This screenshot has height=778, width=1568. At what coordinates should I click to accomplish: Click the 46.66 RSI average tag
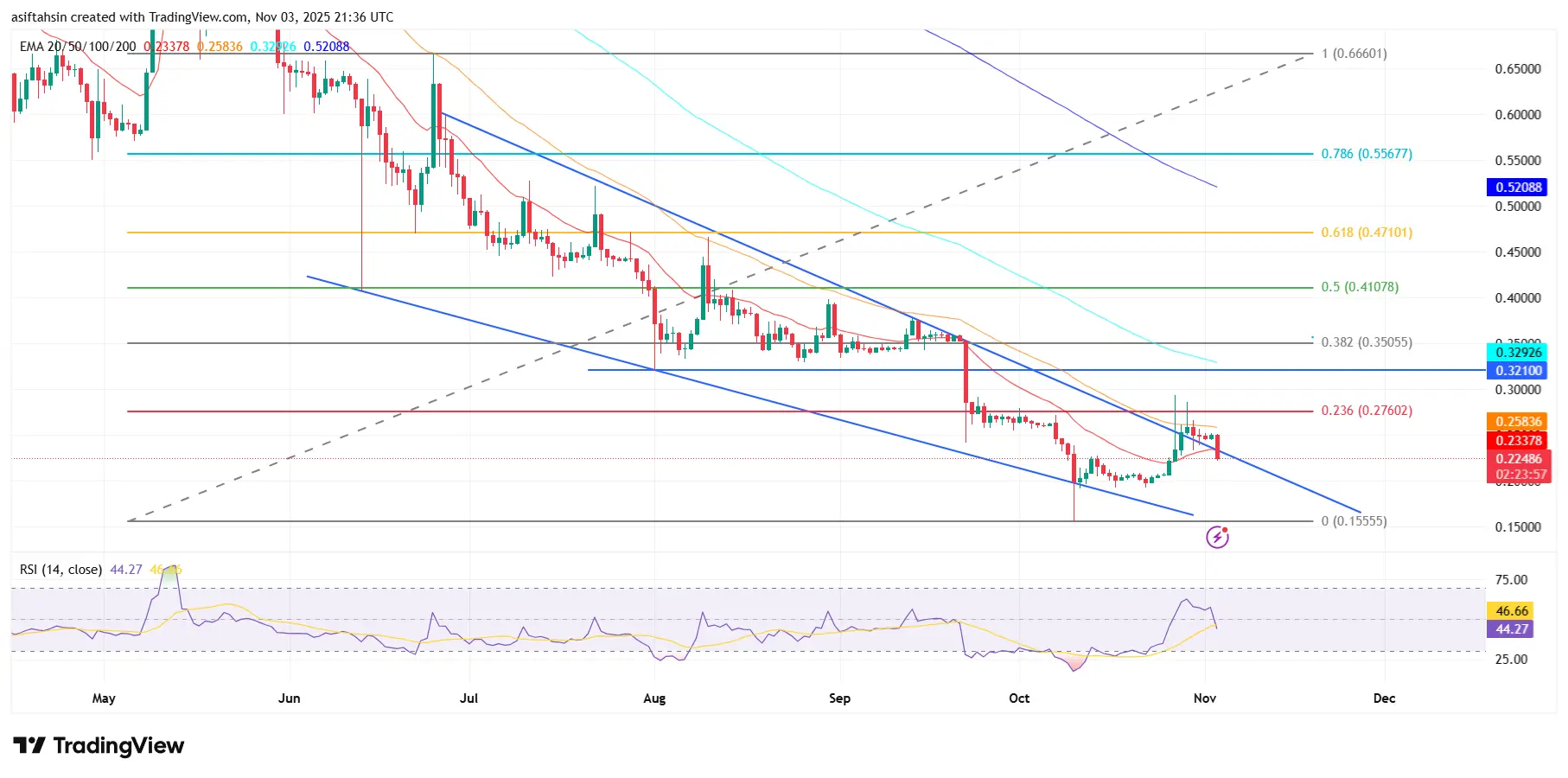click(1511, 611)
